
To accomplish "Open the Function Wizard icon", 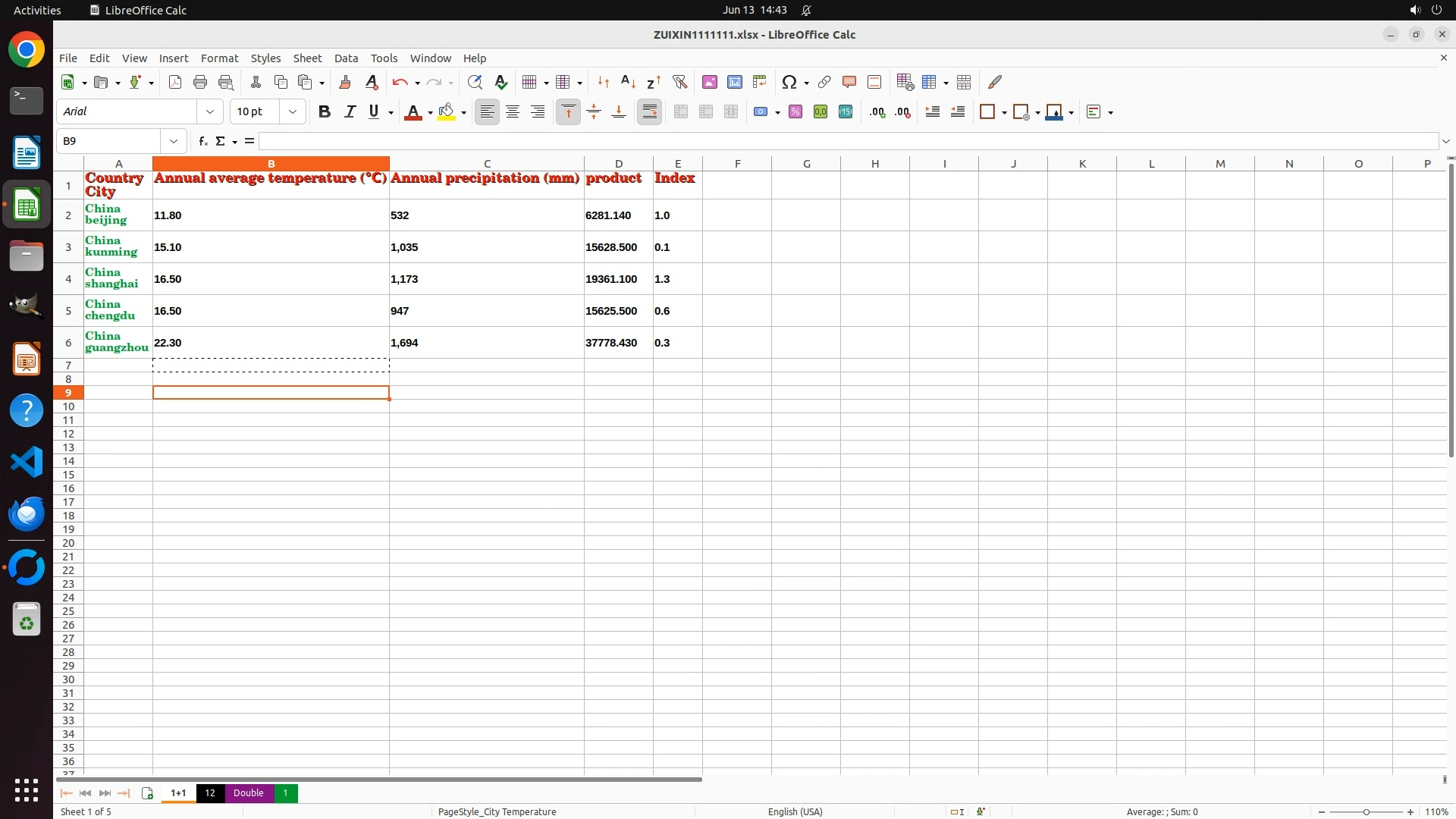I will click(202, 141).
